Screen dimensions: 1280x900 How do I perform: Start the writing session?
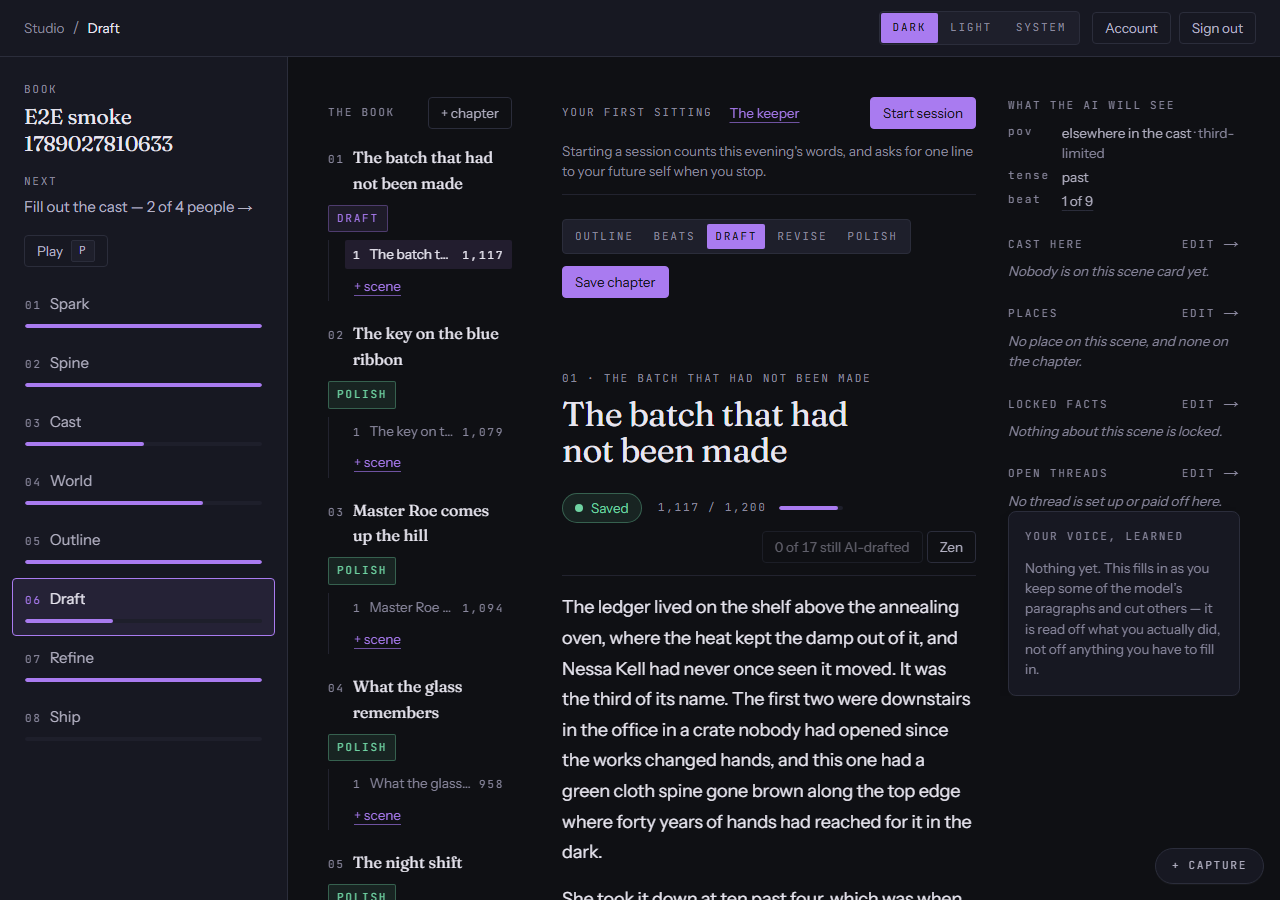click(x=923, y=113)
